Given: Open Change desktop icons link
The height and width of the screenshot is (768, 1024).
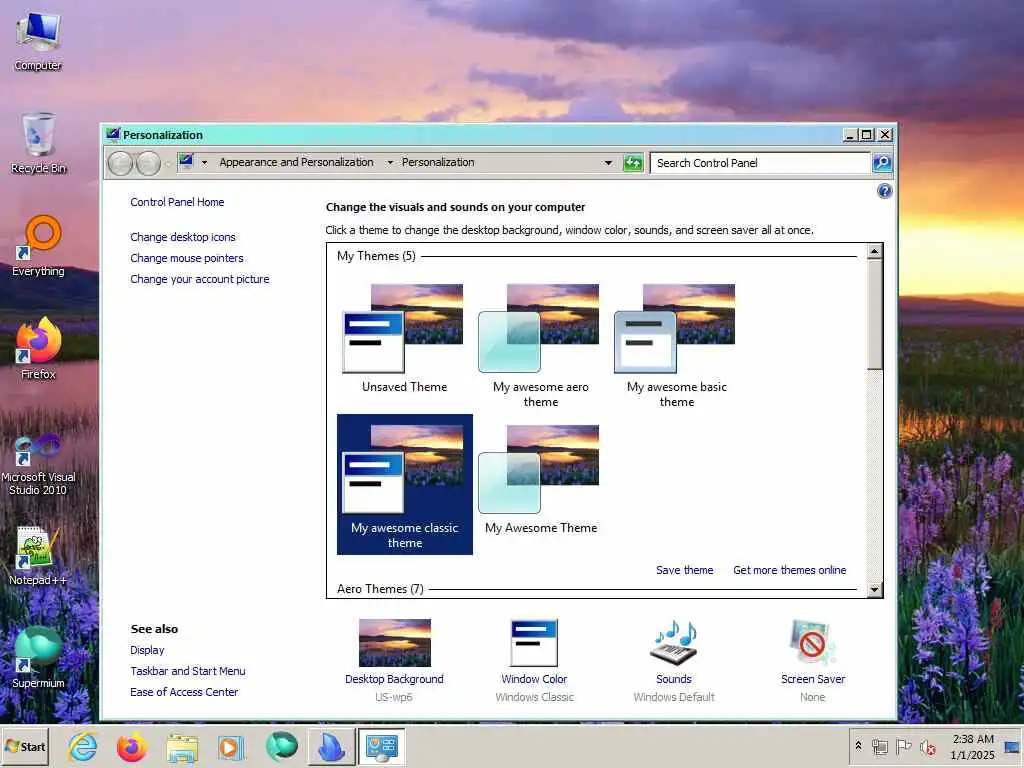Looking at the screenshot, I should click(x=183, y=237).
